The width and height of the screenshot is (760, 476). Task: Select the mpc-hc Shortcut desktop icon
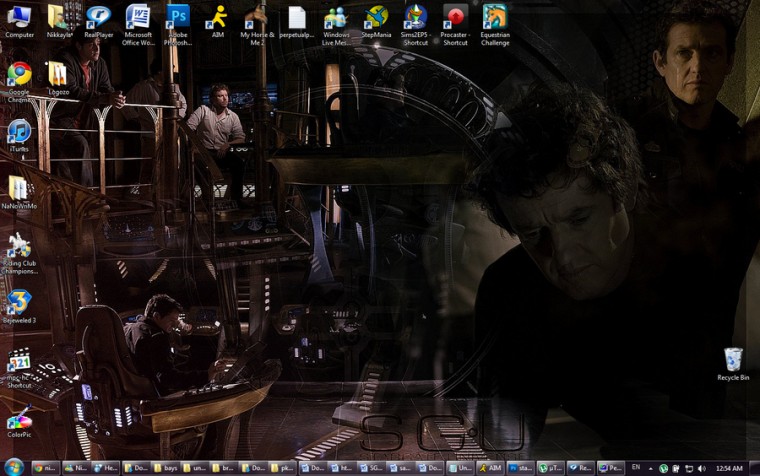coord(19,368)
